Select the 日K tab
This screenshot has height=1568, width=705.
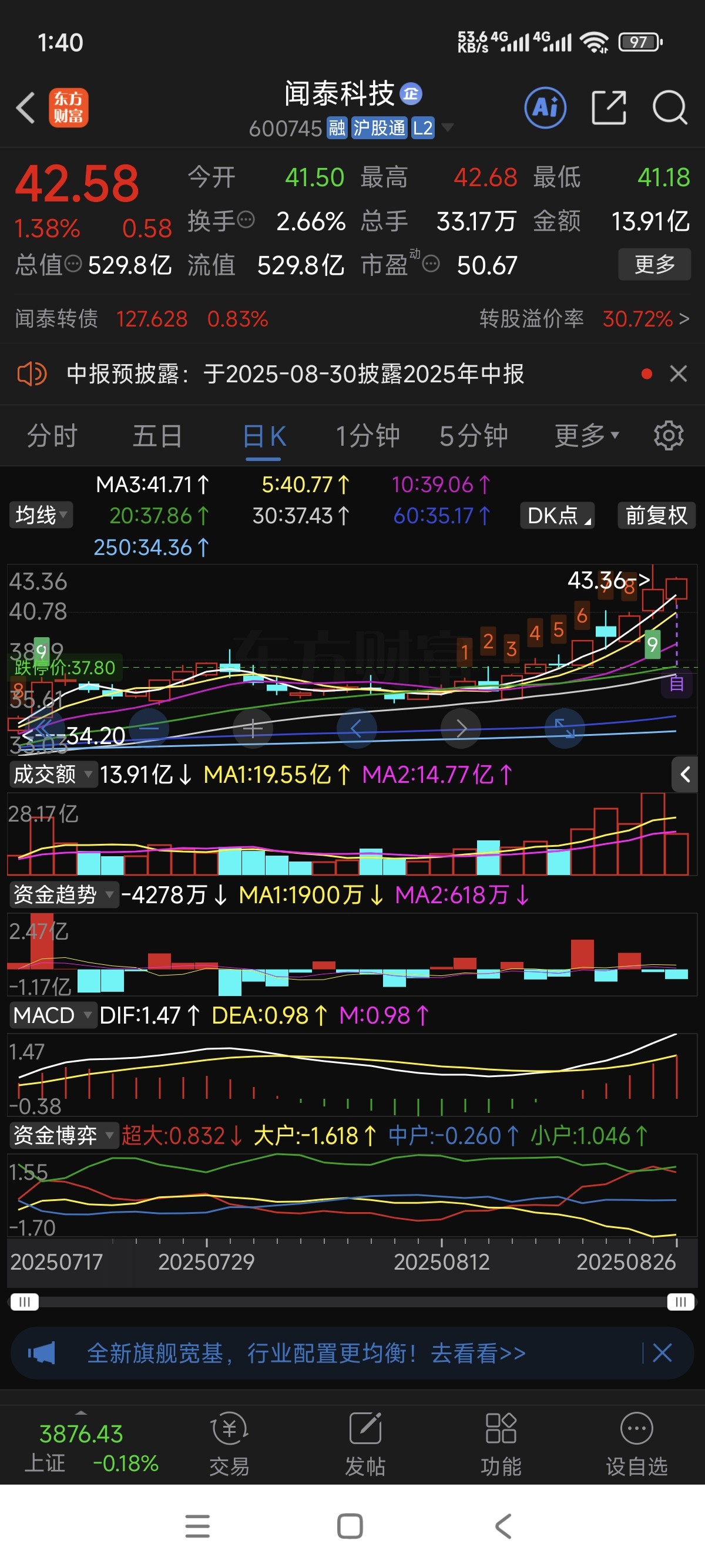tap(264, 436)
